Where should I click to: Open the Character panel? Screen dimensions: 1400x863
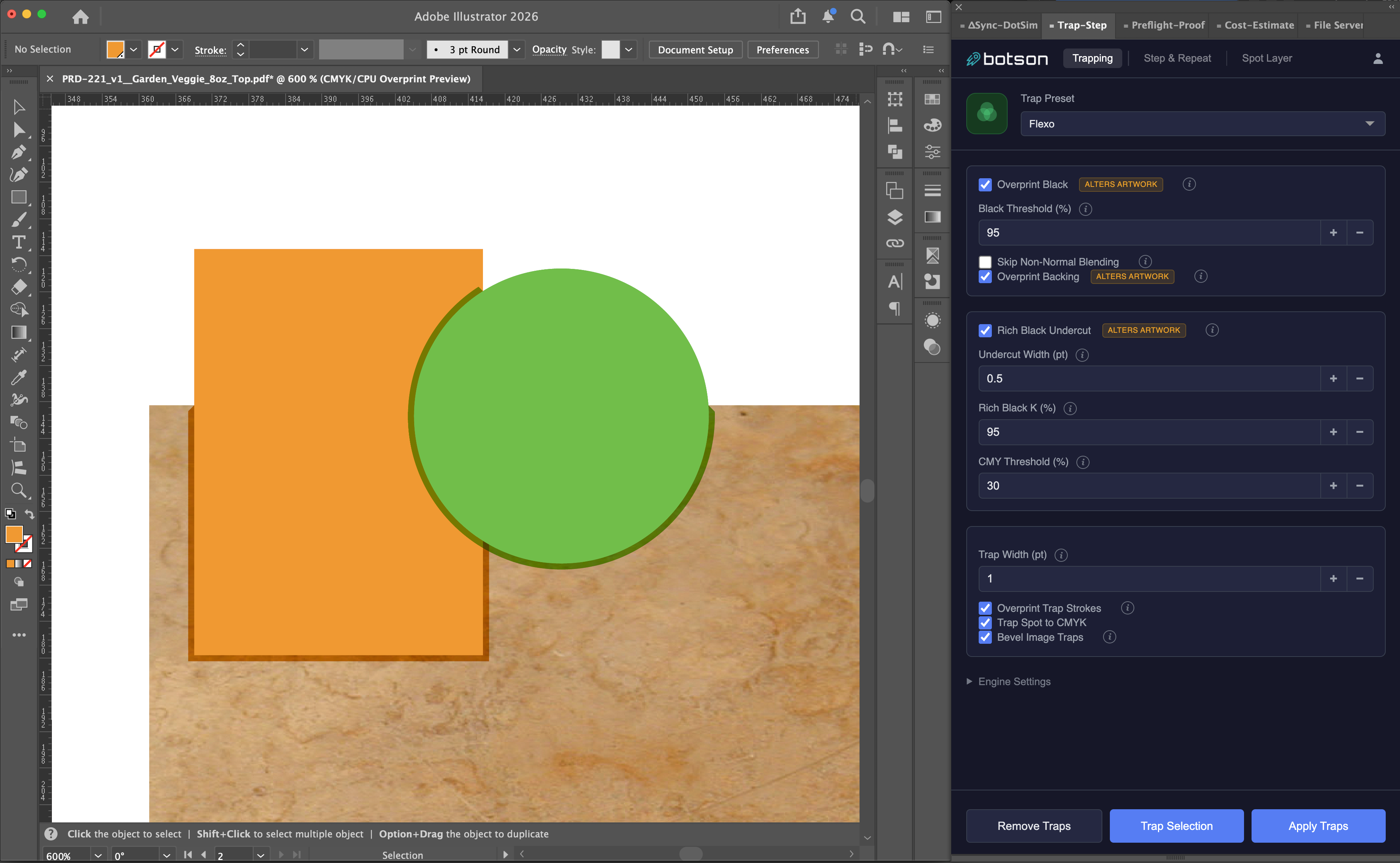[894, 281]
